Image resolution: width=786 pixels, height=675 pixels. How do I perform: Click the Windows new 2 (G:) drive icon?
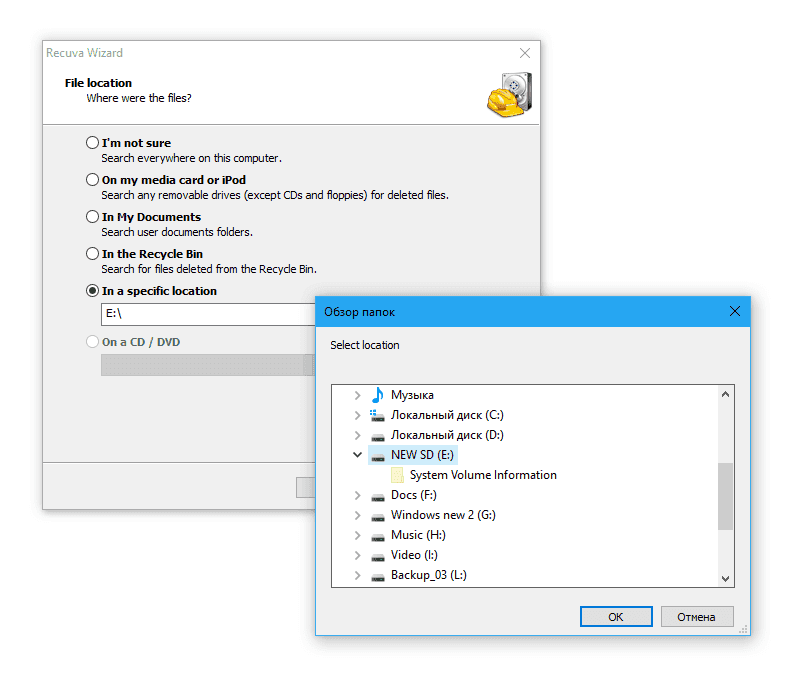click(378, 517)
